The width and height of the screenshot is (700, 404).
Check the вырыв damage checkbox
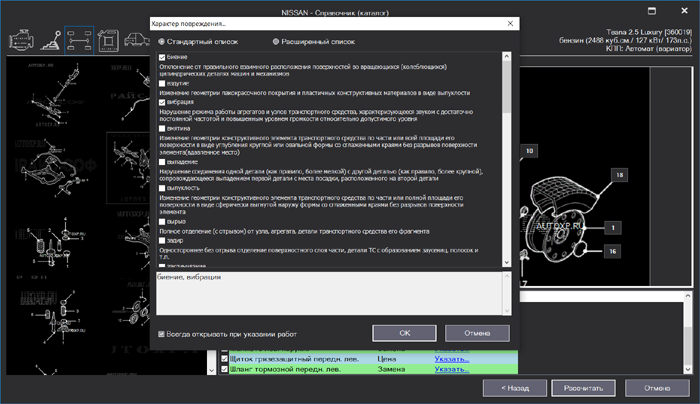tap(162, 222)
